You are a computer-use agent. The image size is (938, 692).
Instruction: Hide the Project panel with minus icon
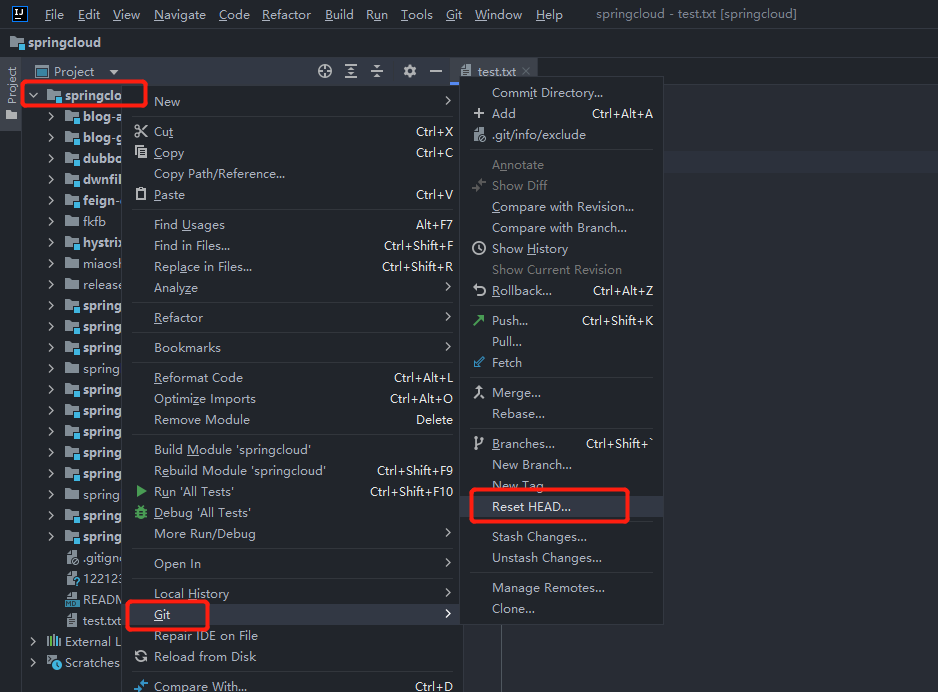click(x=436, y=71)
